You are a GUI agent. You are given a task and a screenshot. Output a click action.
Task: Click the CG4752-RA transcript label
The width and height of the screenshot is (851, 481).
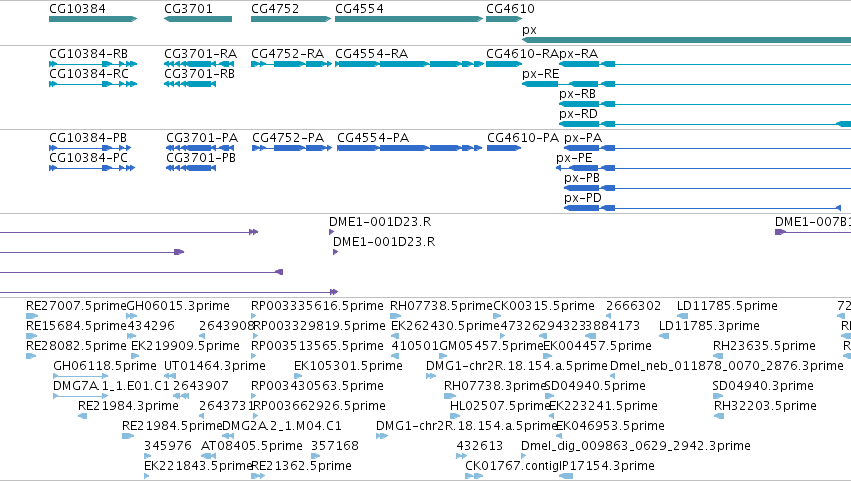(287, 54)
